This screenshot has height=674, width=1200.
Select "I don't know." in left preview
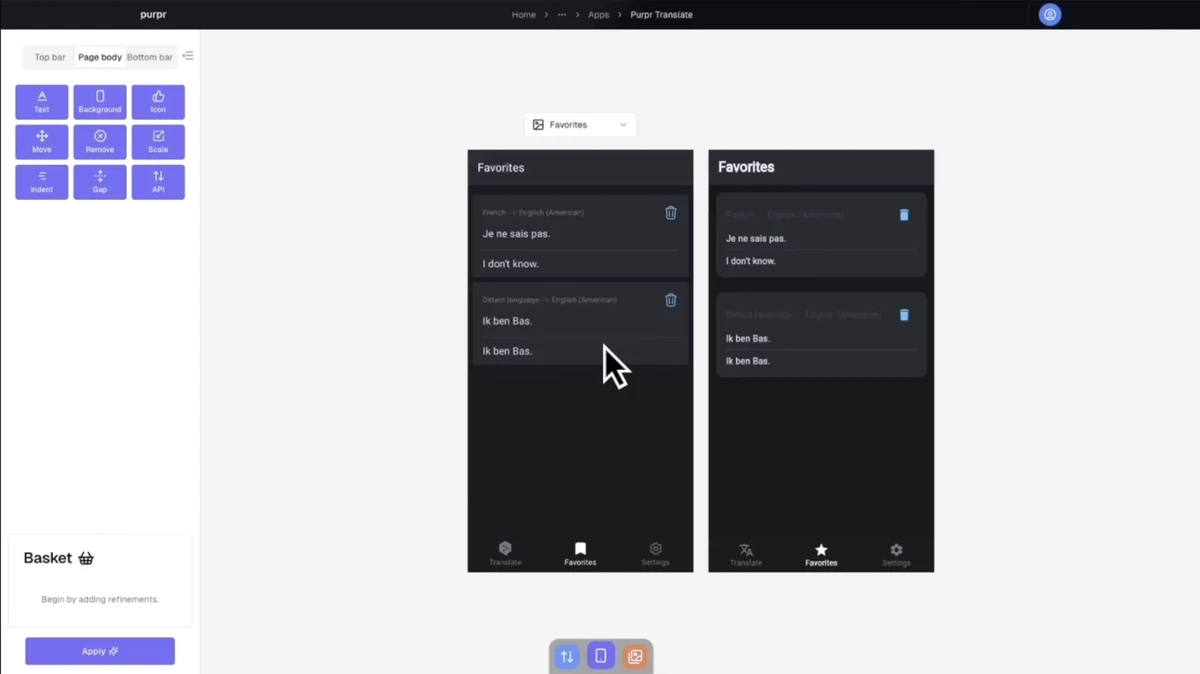click(x=511, y=264)
